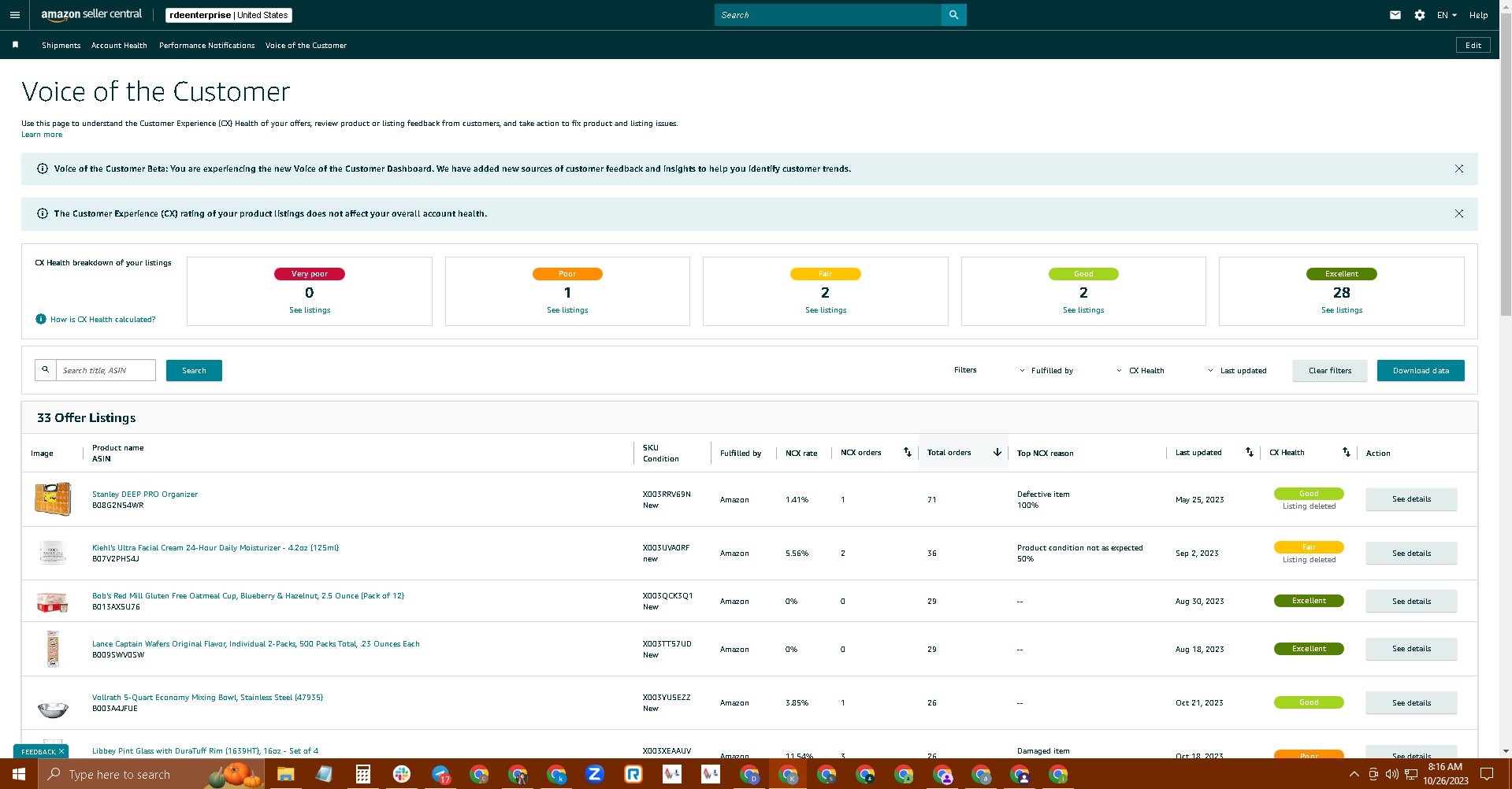Image resolution: width=1512 pixels, height=789 pixels.
Task: See listings under Poor
Action: (567, 310)
